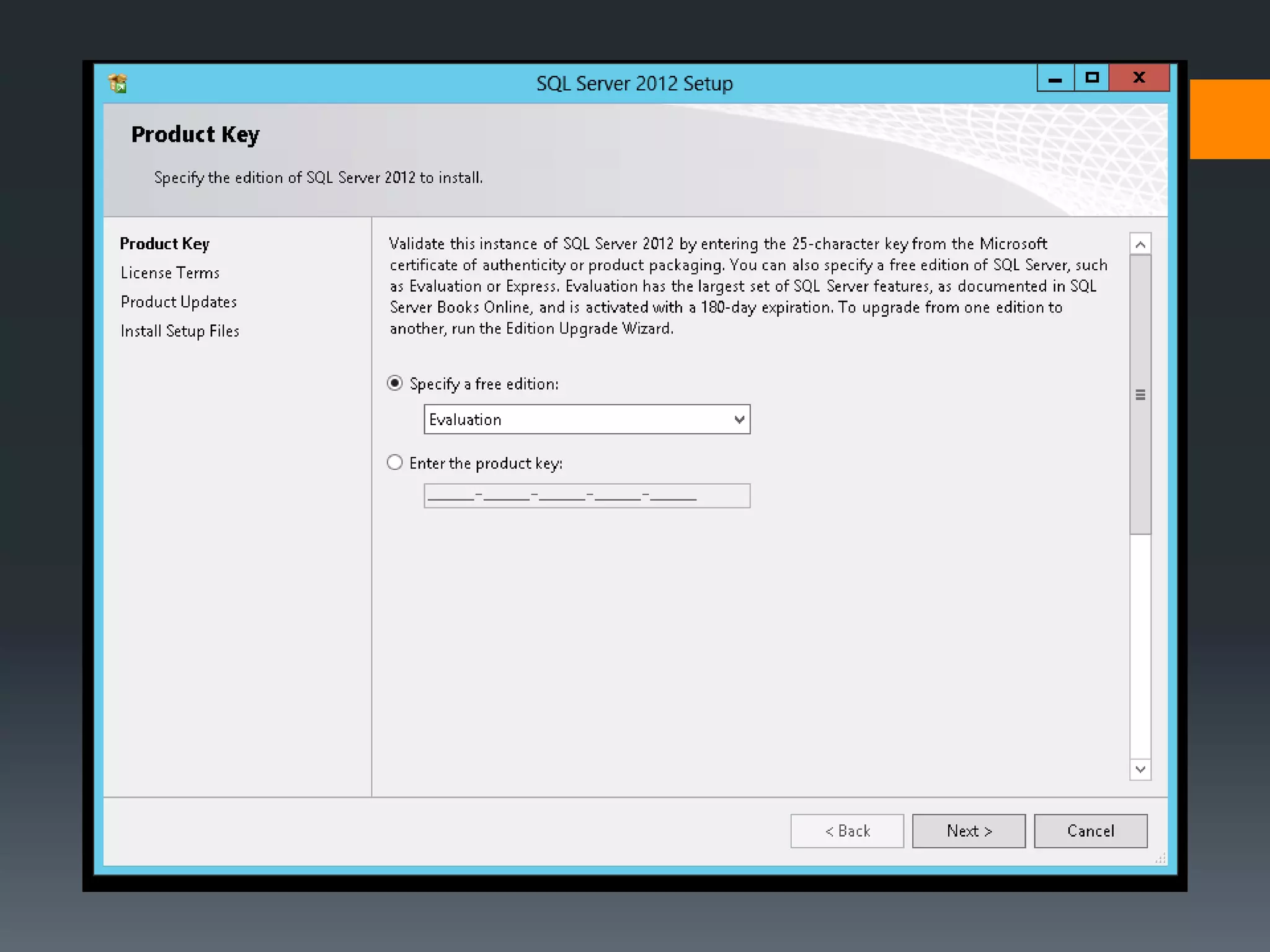Select the 'Enter the product key' radio button
Viewport: 1270px width, 952px height.
tap(395, 462)
